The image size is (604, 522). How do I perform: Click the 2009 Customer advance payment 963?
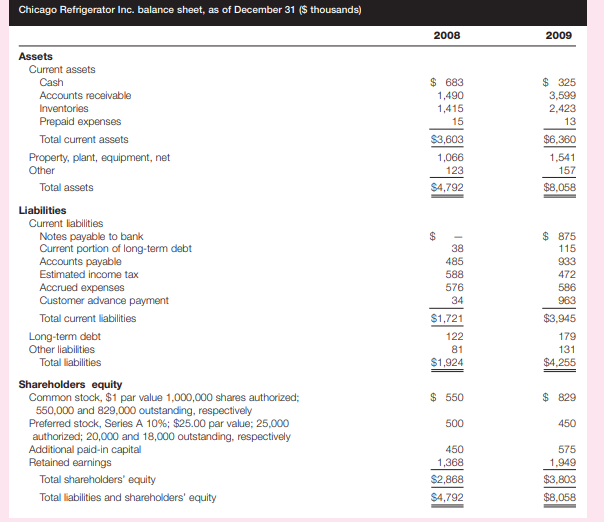(567, 300)
